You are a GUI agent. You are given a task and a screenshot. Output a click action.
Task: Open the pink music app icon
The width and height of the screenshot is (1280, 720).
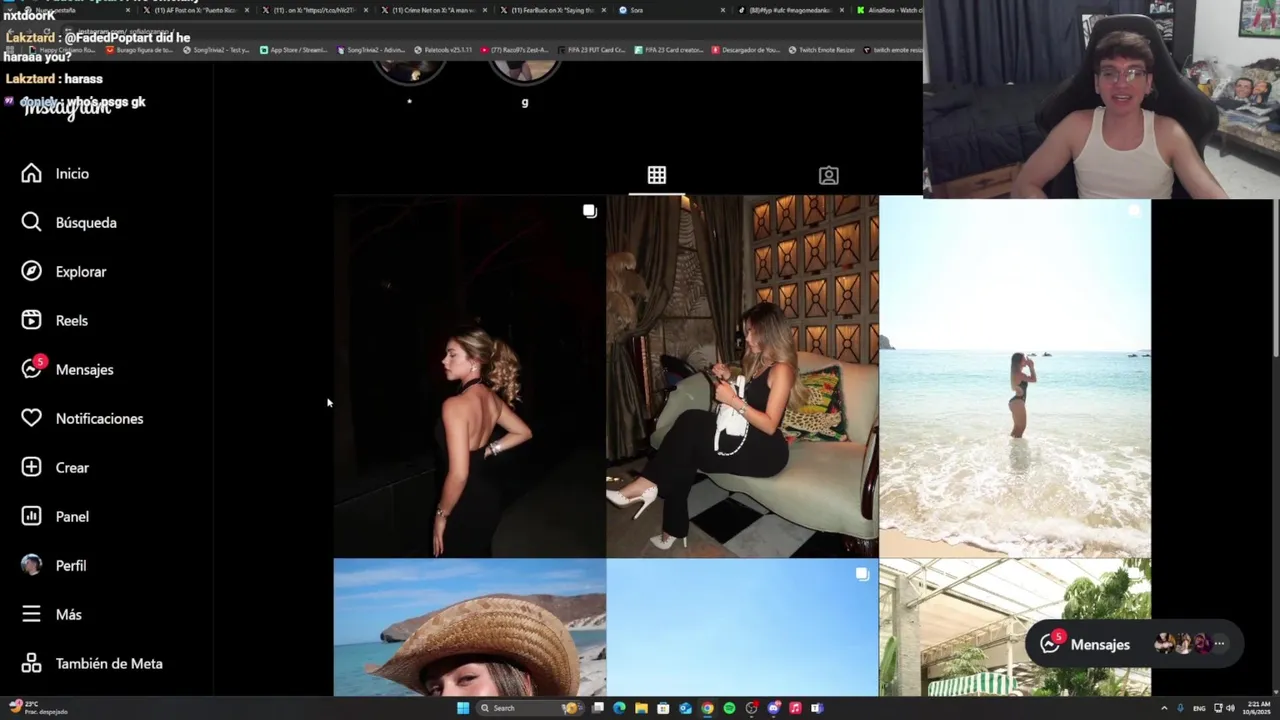[795, 708]
